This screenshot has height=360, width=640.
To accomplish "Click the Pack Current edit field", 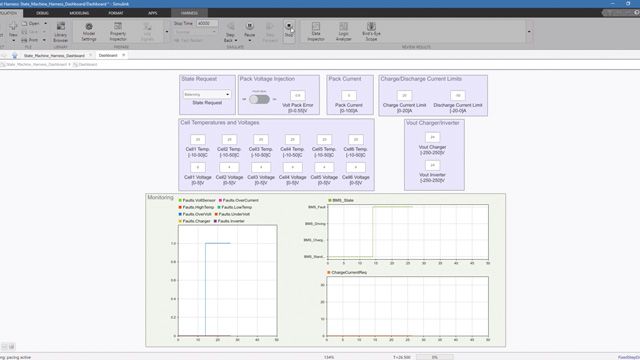I will (349, 96).
